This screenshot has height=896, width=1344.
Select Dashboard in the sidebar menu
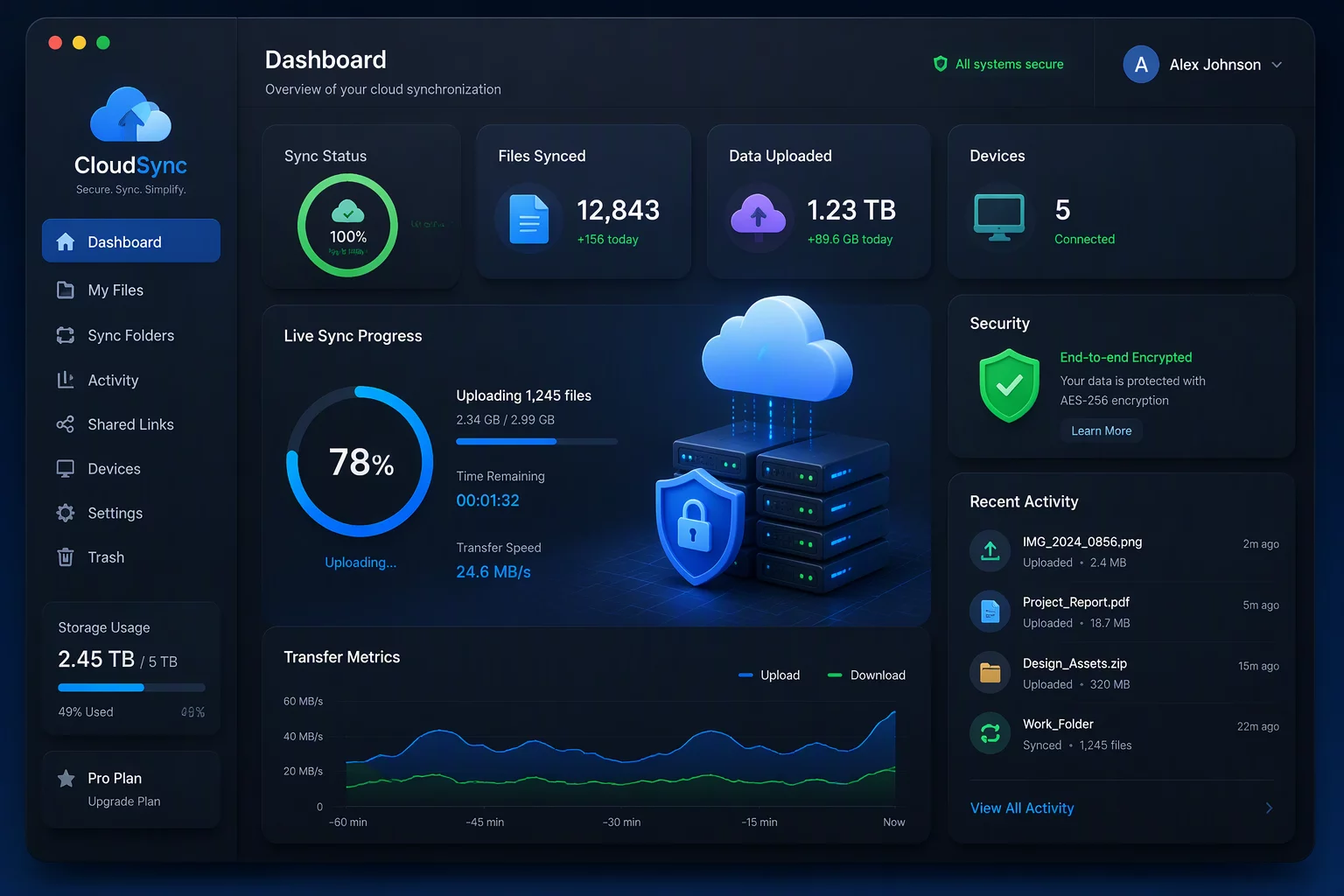pyautogui.click(x=131, y=241)
